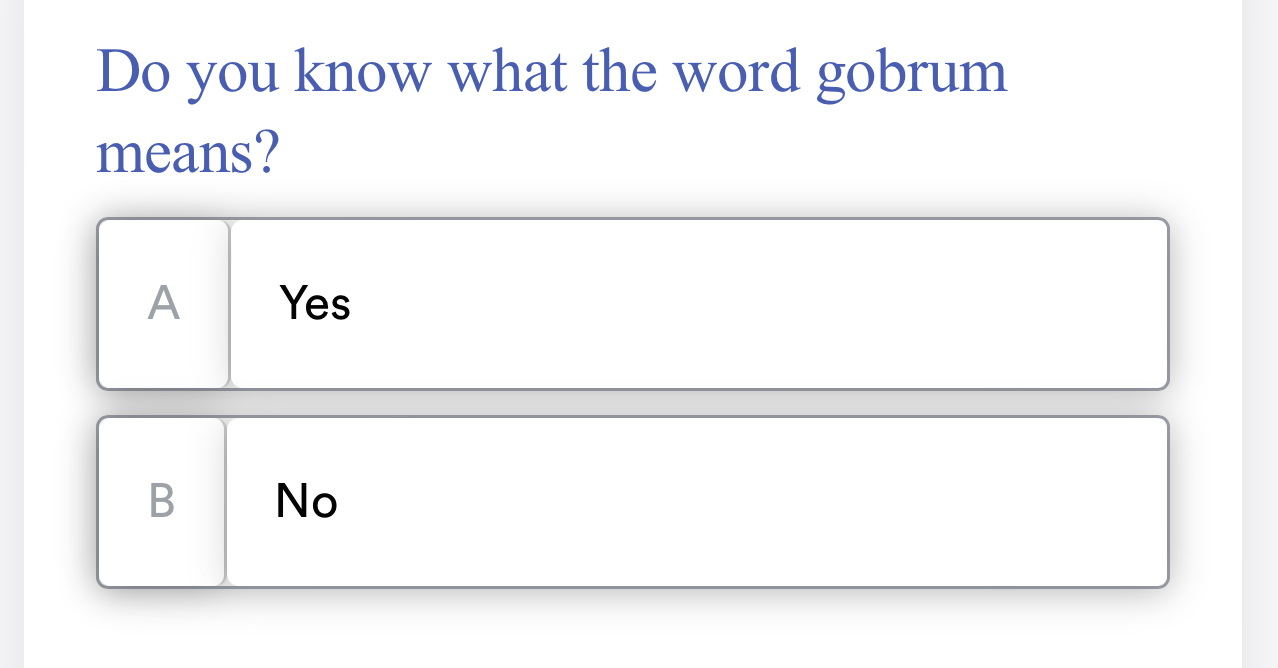
Task: Click the word Yes in option A
Action: 314,305
